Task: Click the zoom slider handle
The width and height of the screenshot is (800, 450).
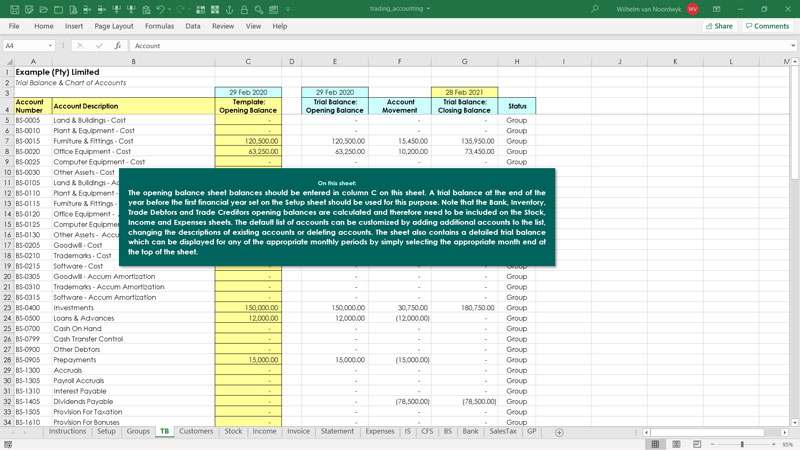Action: click(742, 444)
